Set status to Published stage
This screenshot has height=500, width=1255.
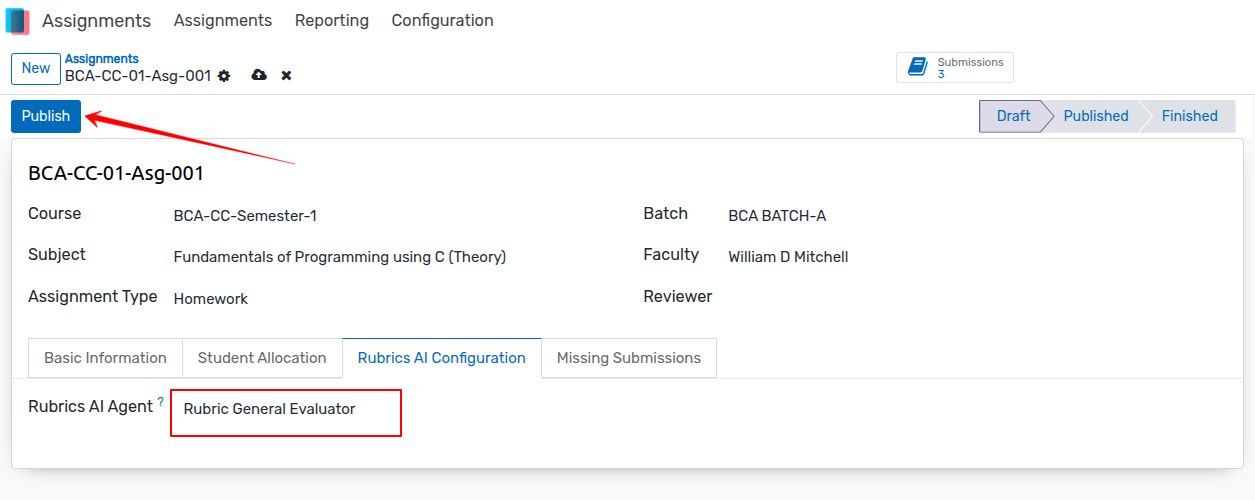tap(1095, 116)
